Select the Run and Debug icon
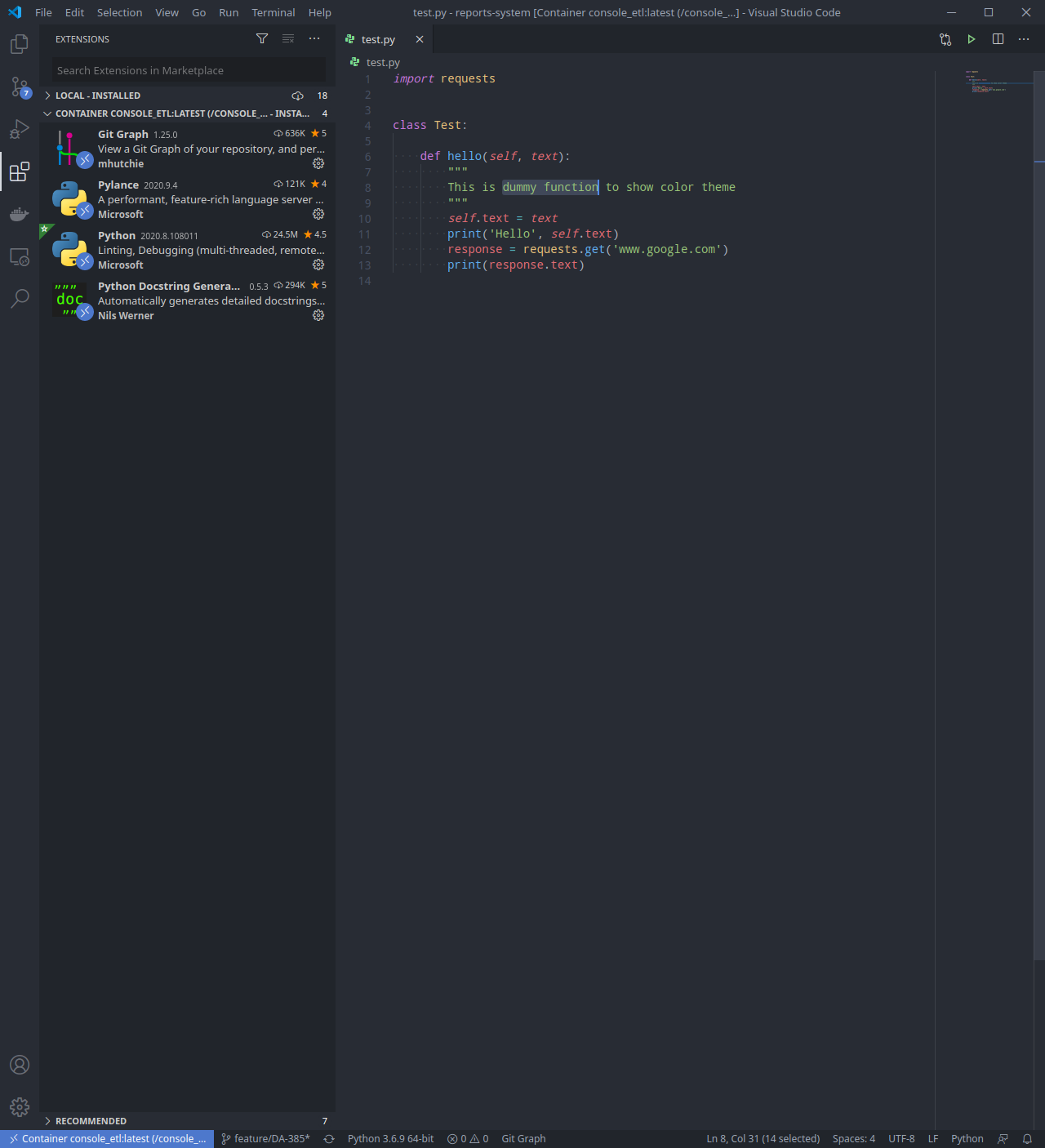 (x=19, y=129)
